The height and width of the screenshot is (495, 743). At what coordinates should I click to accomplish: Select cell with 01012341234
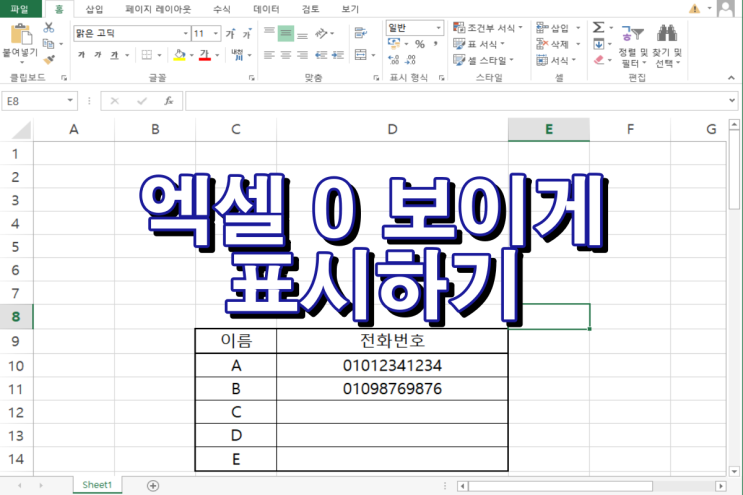tap(392, 365)
